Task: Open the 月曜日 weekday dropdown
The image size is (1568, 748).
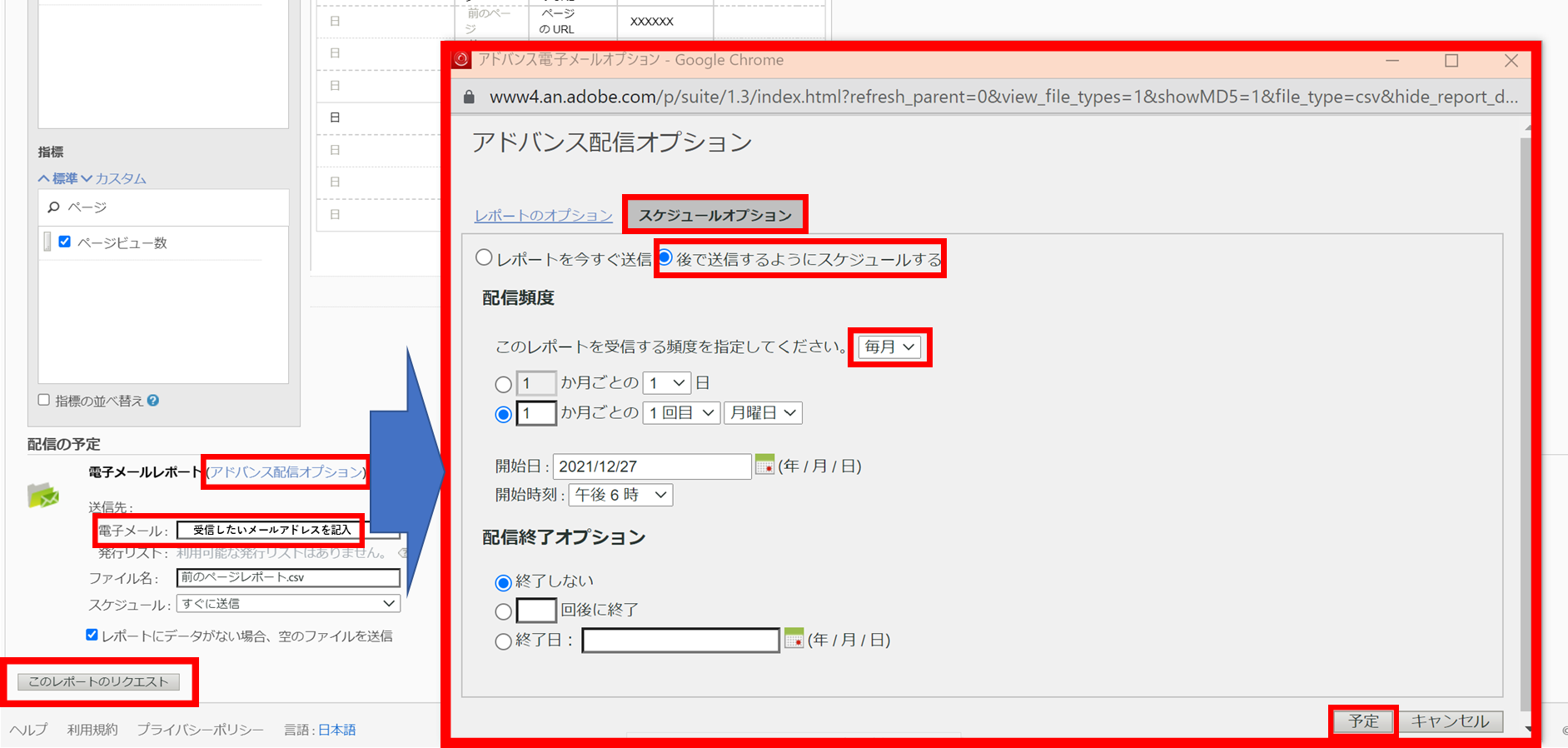Action: [763, 412]
